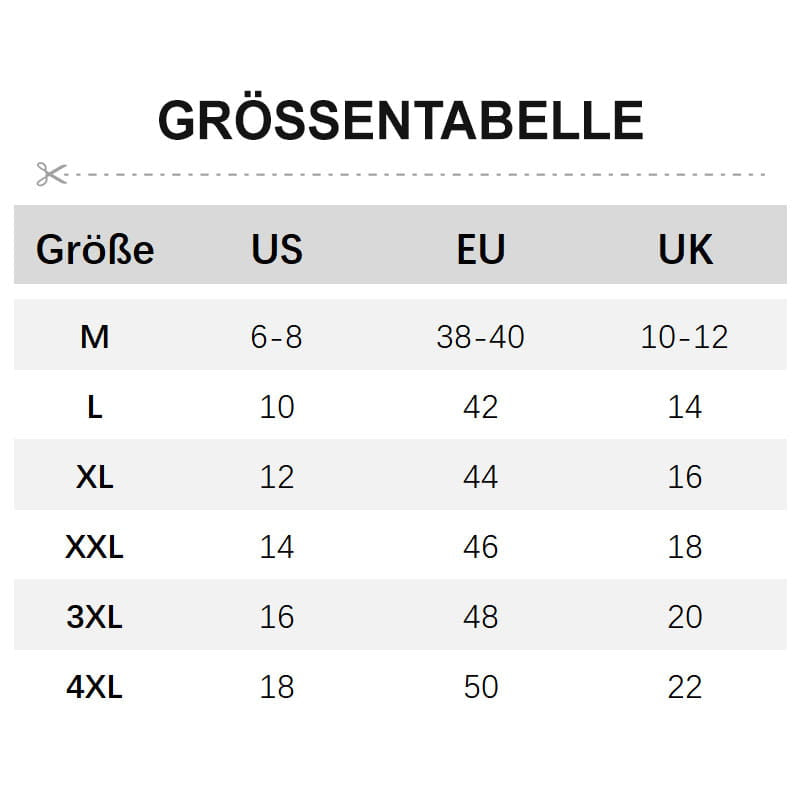800x800 pixels.
Task: Click EU value 44 in XL row
Action: (x=481, y=477)
